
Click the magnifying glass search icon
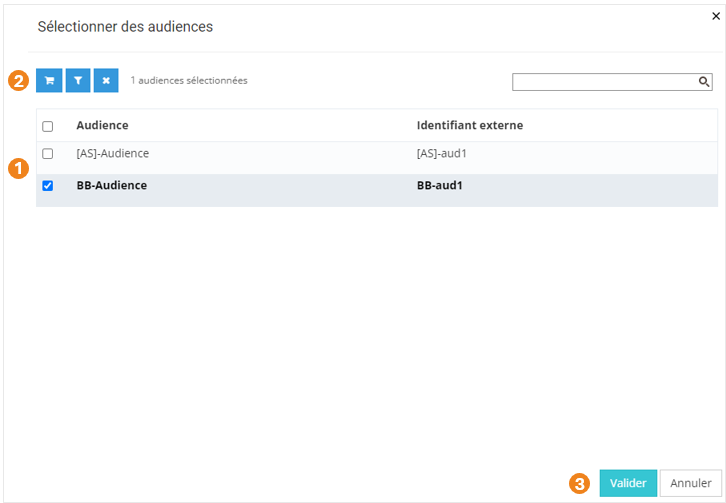704,82
